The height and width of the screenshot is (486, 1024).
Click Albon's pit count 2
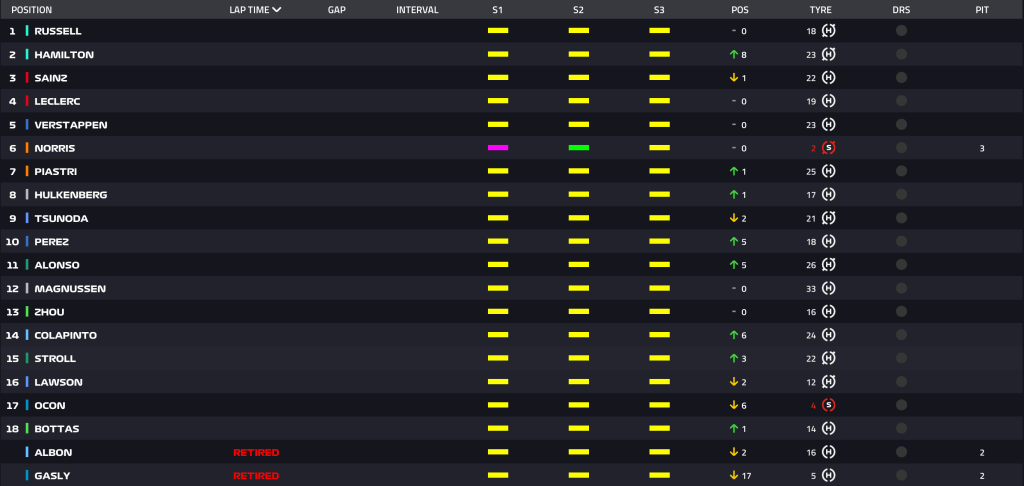click(x=982, y=452)
